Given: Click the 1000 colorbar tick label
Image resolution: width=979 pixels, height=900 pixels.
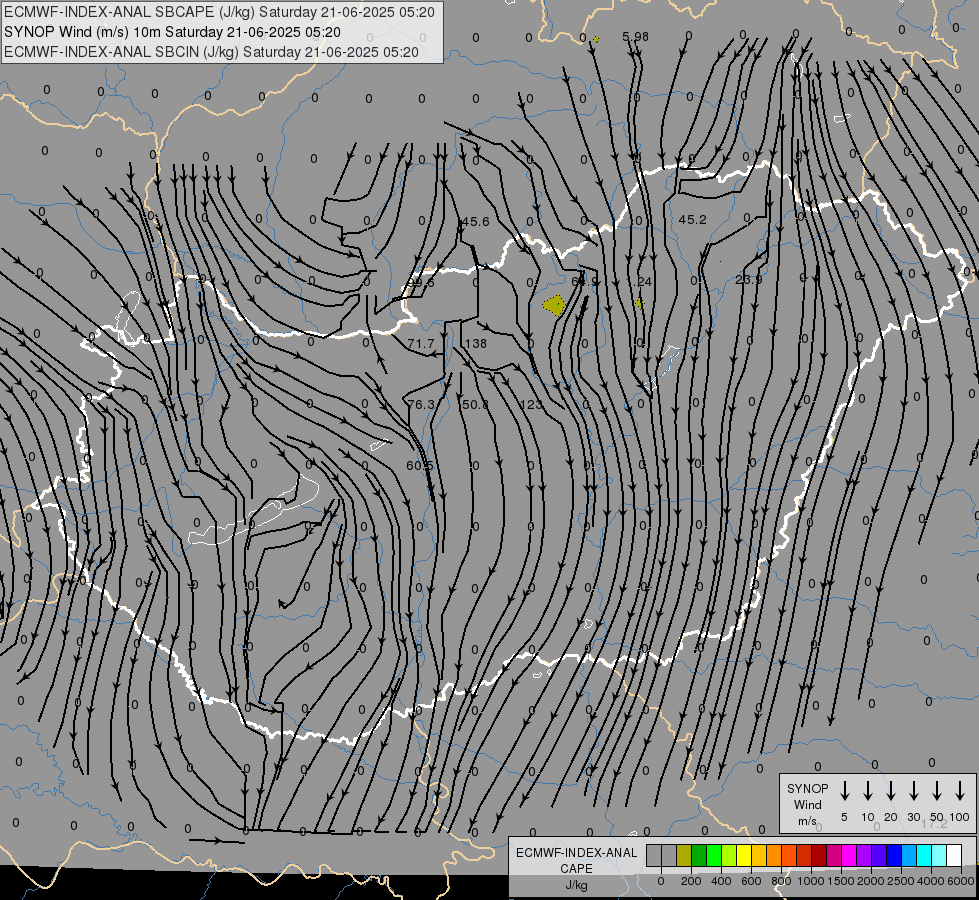Looking at the screenshot, I should pyautogui.click(x=810, y=881).
